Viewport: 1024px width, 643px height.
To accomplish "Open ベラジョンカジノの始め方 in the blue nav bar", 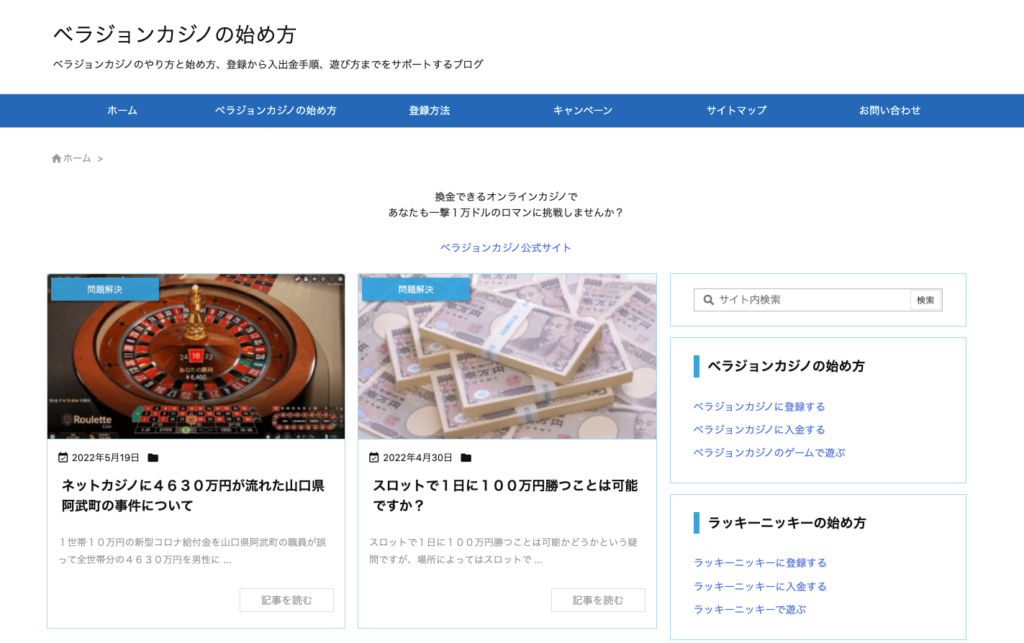I will coord(276,110).
